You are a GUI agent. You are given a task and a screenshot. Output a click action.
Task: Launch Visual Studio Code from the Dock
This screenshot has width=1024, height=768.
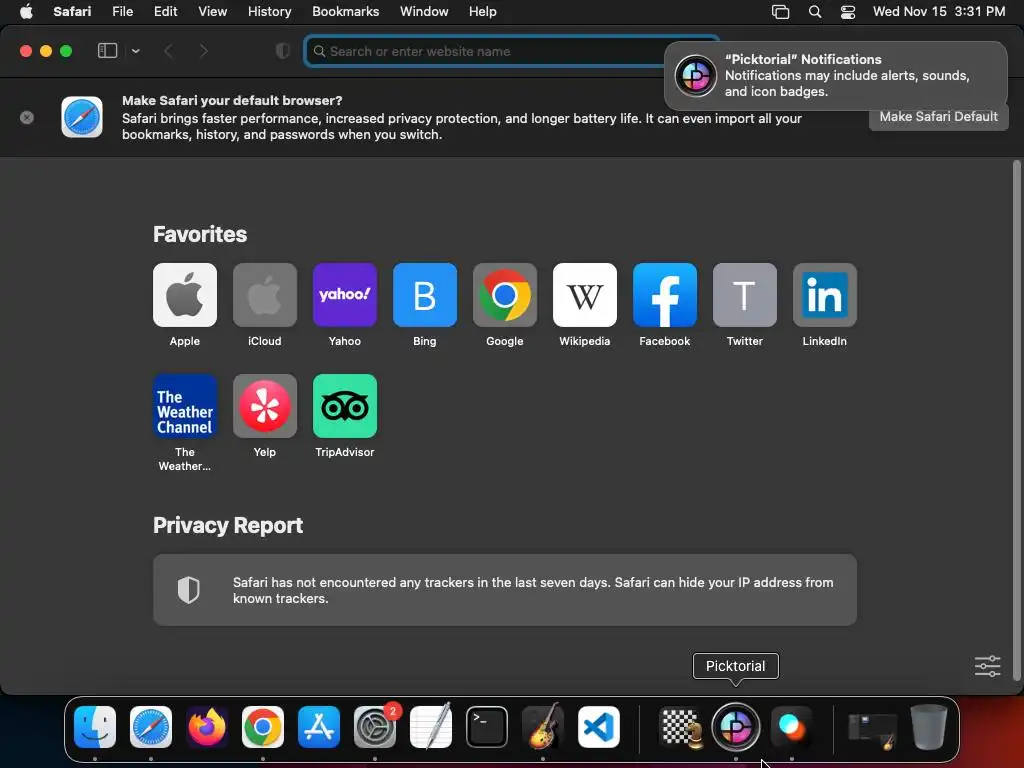599,727
